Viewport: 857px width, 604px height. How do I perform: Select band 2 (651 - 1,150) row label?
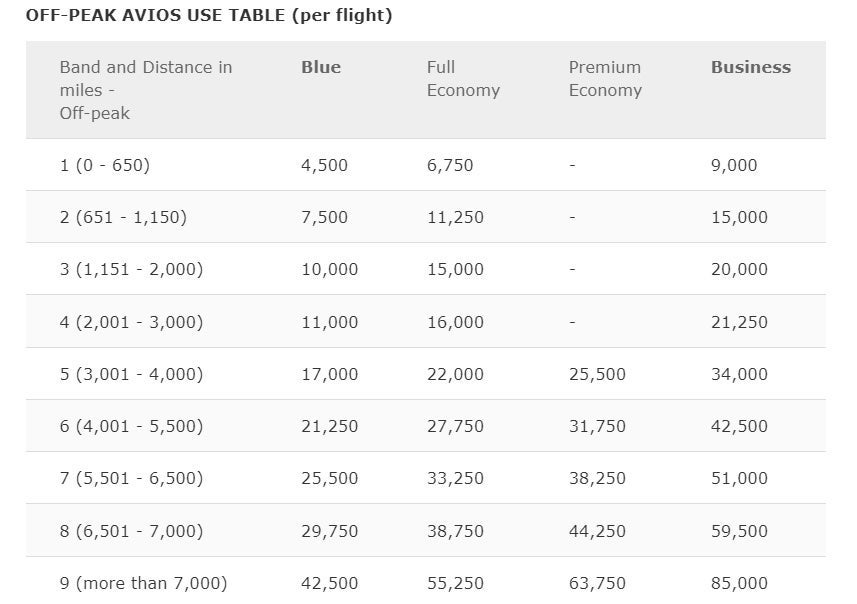(123, 217)
